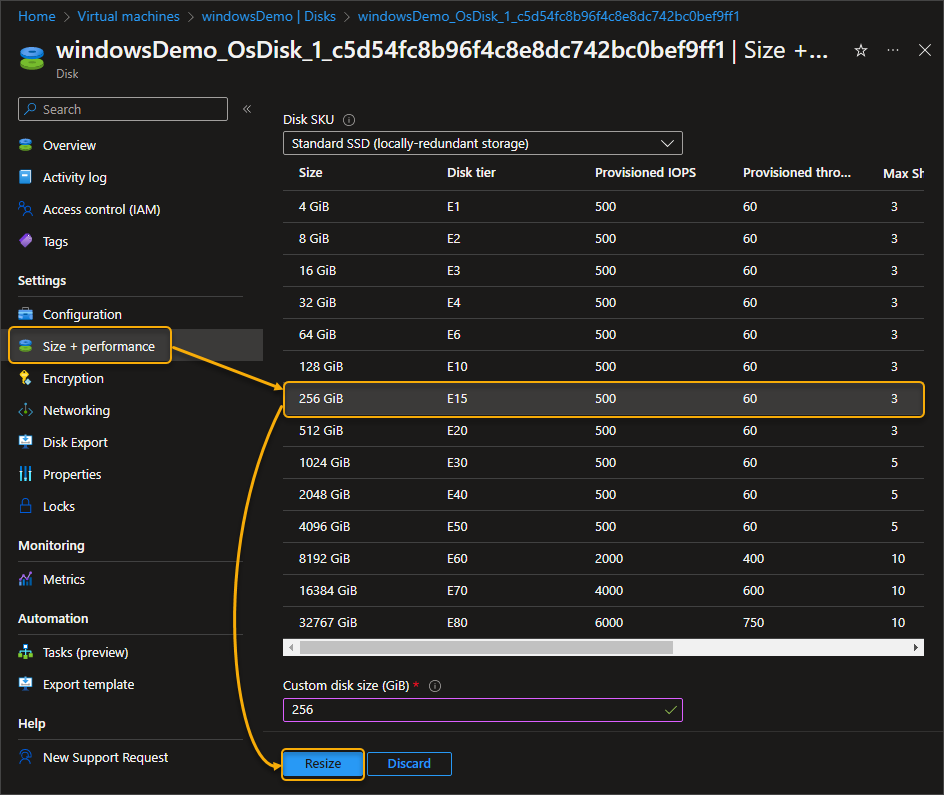Screen dimensions: 944x795
Task: Open Networking menu item
Action: point(76,410)
